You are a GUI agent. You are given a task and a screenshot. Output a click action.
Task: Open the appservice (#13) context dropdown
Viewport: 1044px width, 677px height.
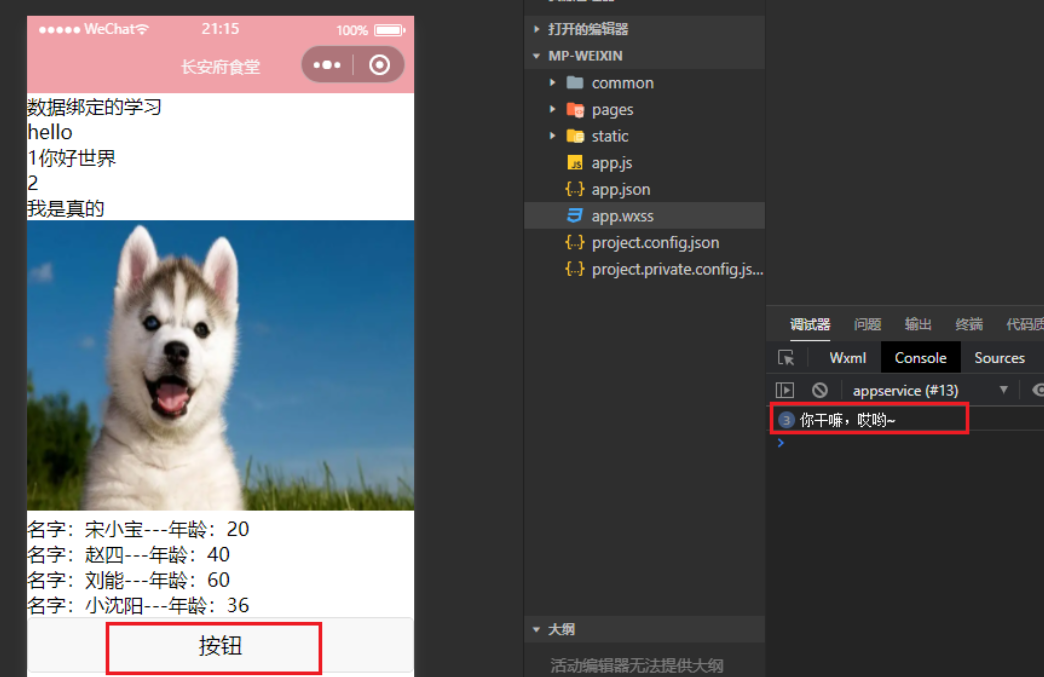931,390
